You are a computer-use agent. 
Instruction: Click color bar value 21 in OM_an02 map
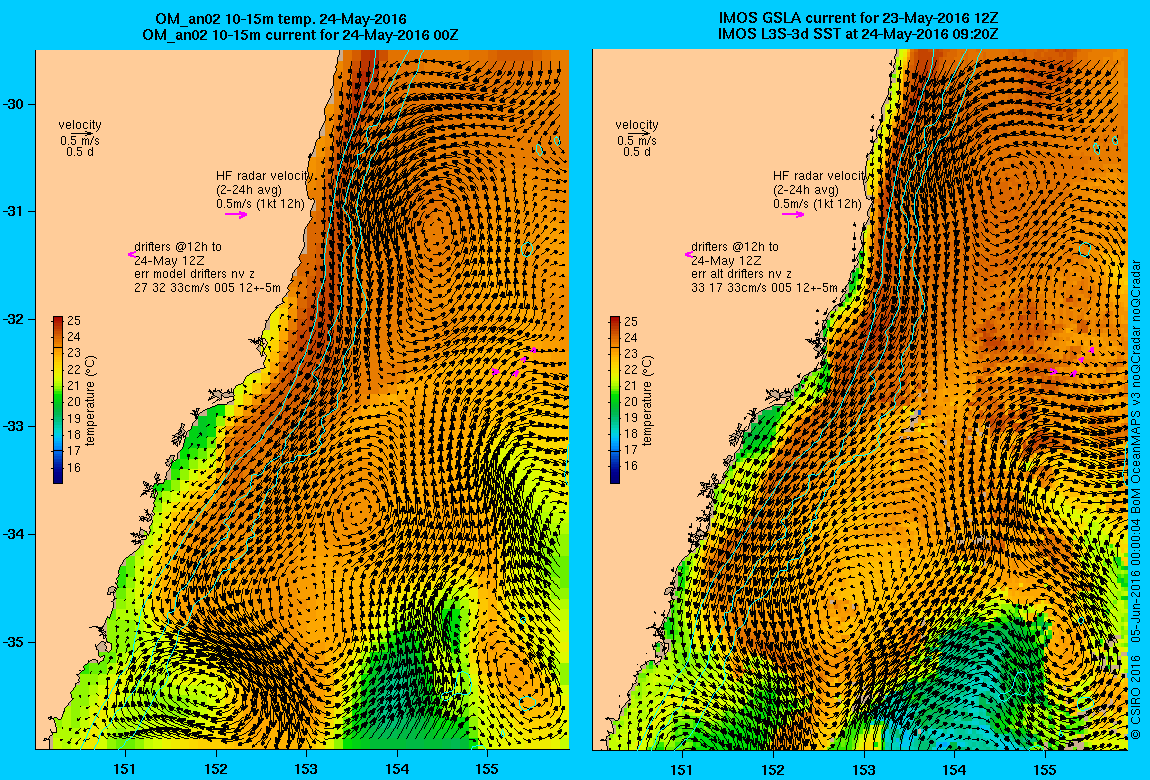(x=74, y=386)
